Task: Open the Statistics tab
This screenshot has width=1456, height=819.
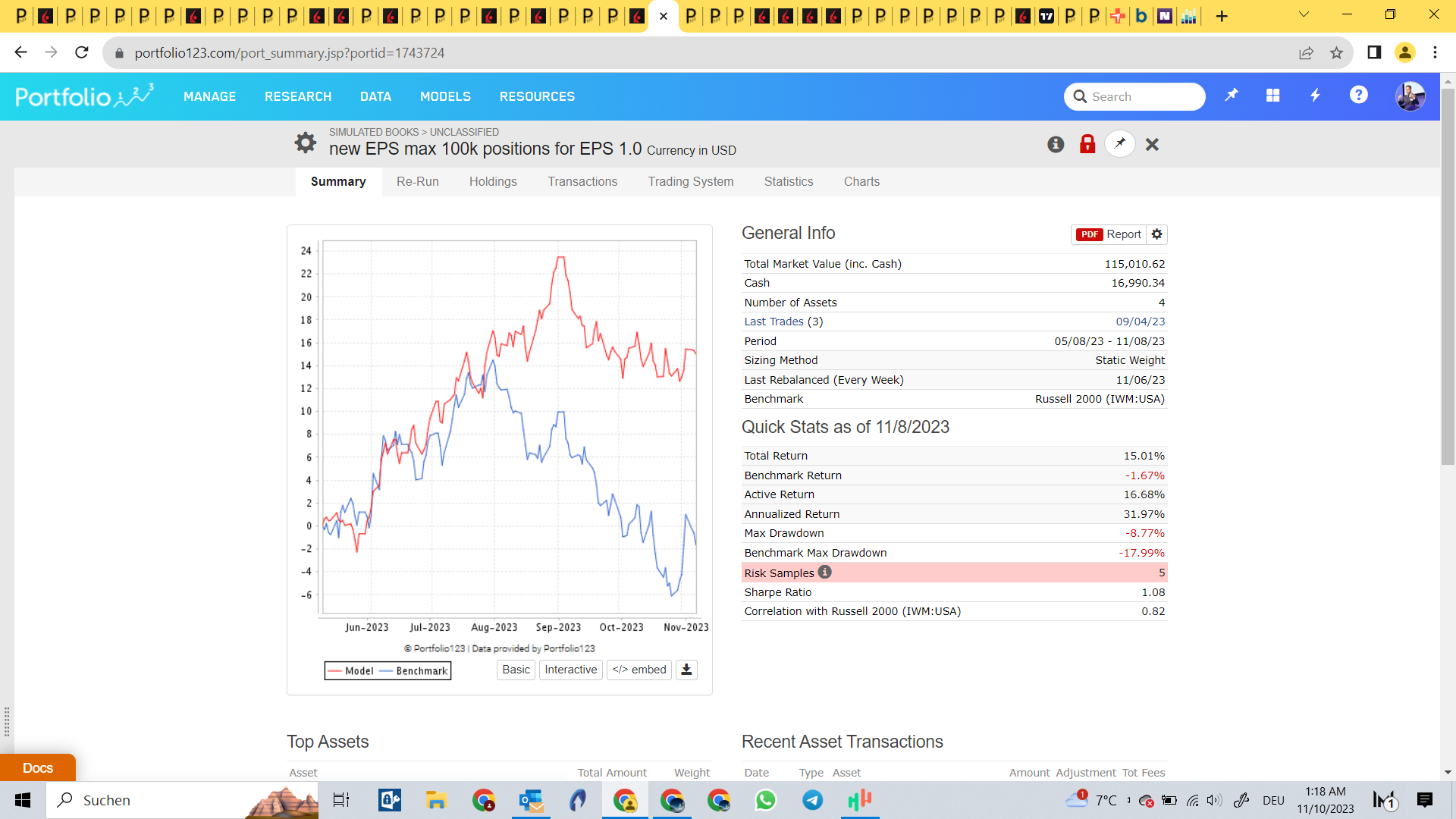Action: (789, 181)
